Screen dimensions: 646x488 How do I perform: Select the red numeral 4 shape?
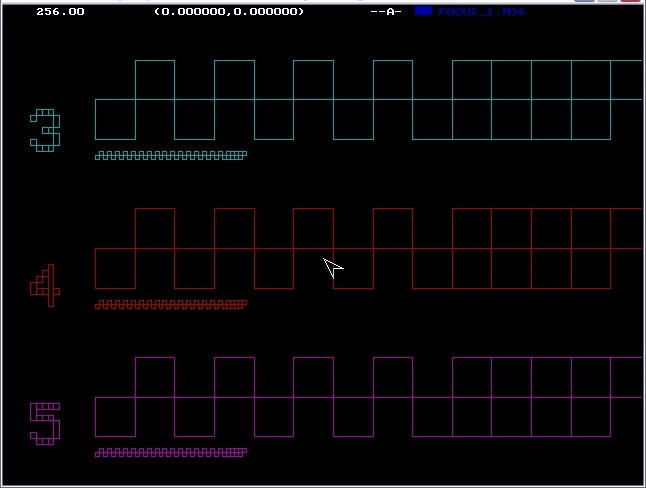point(45,285)
